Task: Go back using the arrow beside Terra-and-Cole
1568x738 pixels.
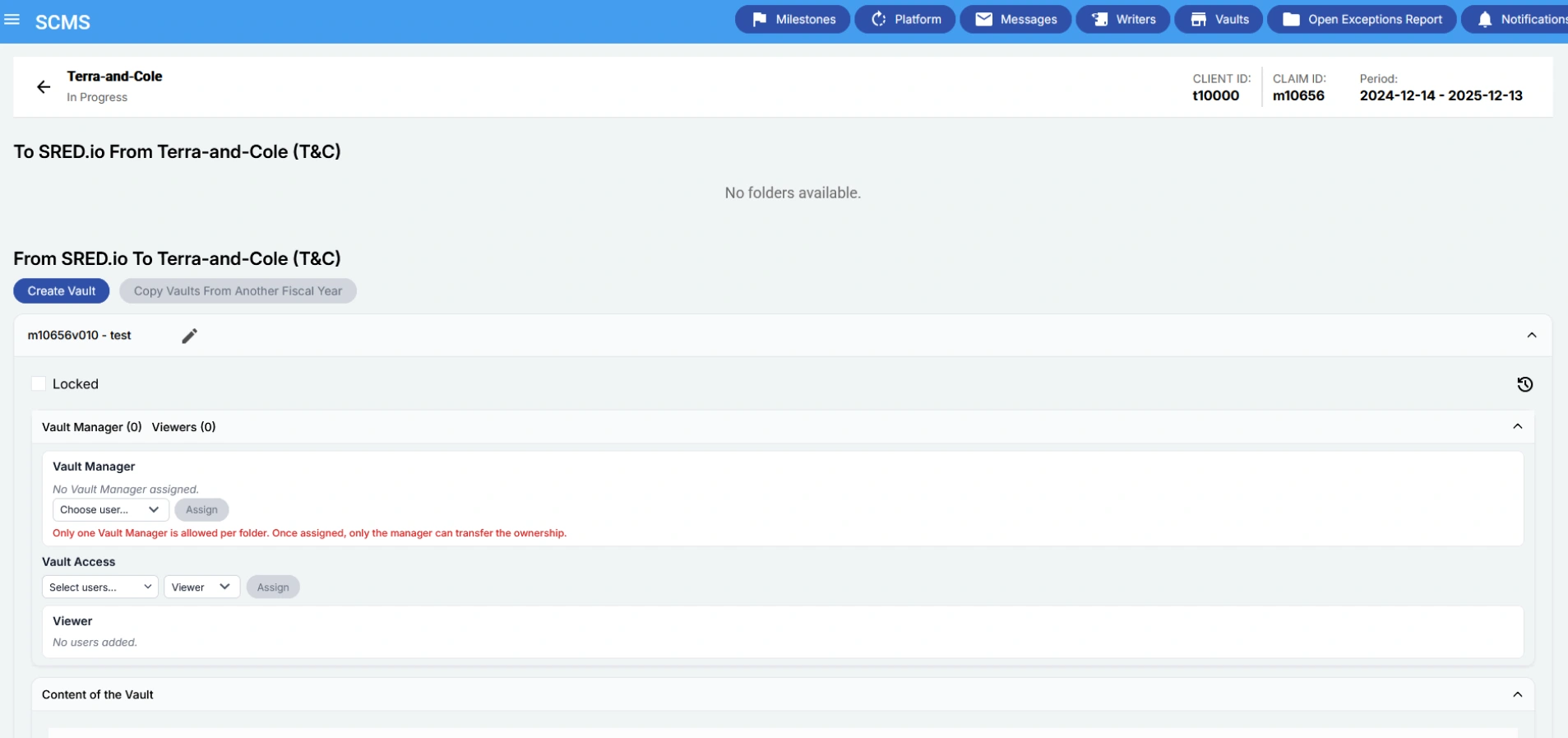Action: pos(44,86)
